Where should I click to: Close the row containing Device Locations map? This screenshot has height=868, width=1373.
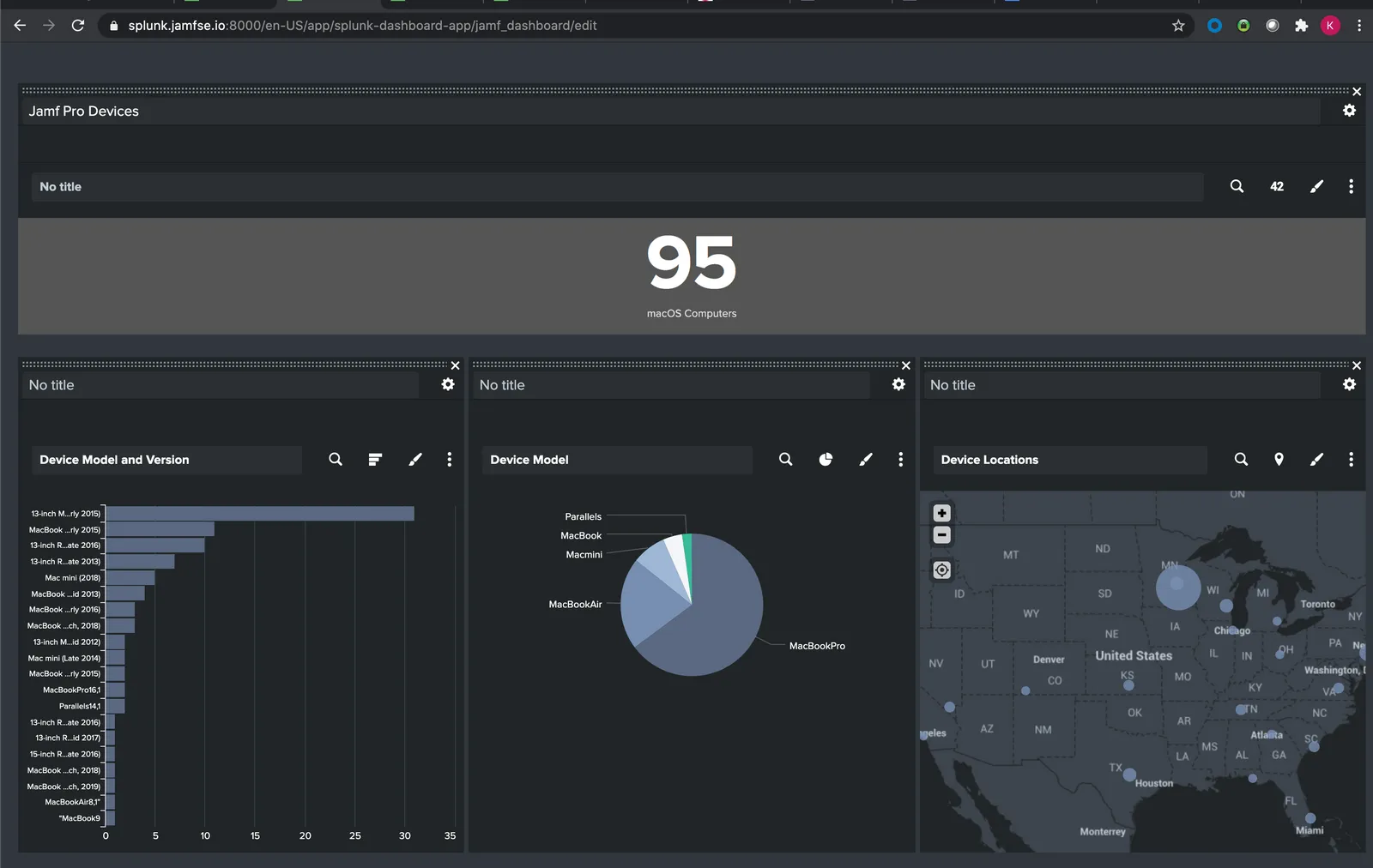pyautogui.click(x=1357, y=365)
